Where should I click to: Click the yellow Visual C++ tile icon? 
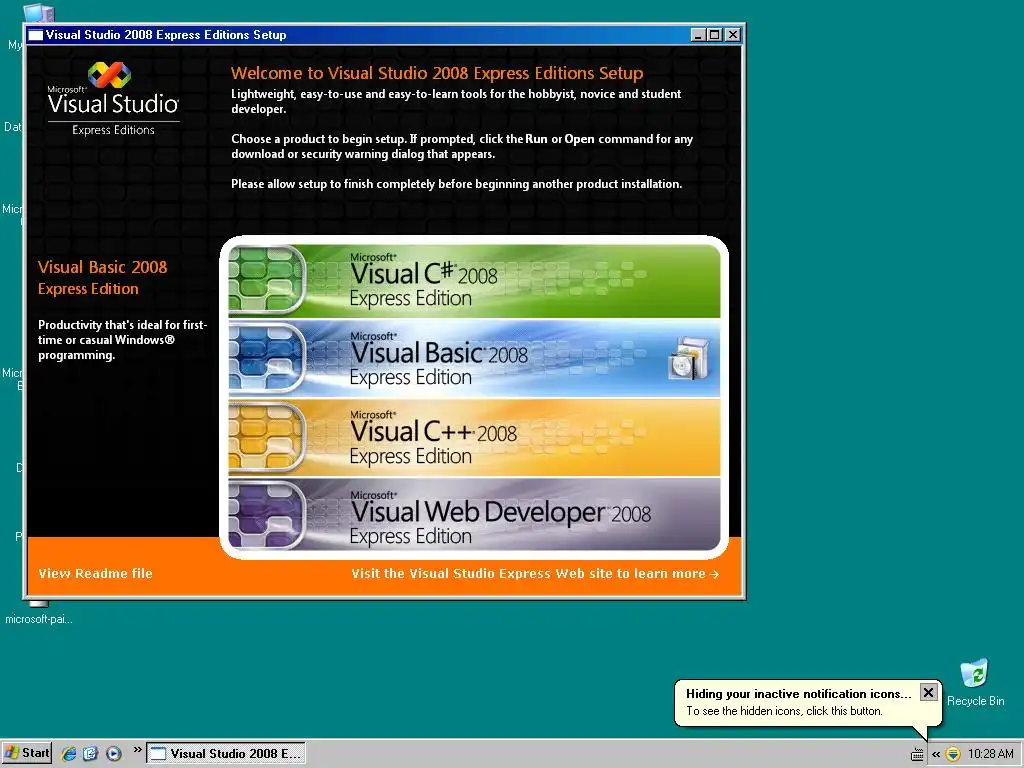[x=267, y=437]
